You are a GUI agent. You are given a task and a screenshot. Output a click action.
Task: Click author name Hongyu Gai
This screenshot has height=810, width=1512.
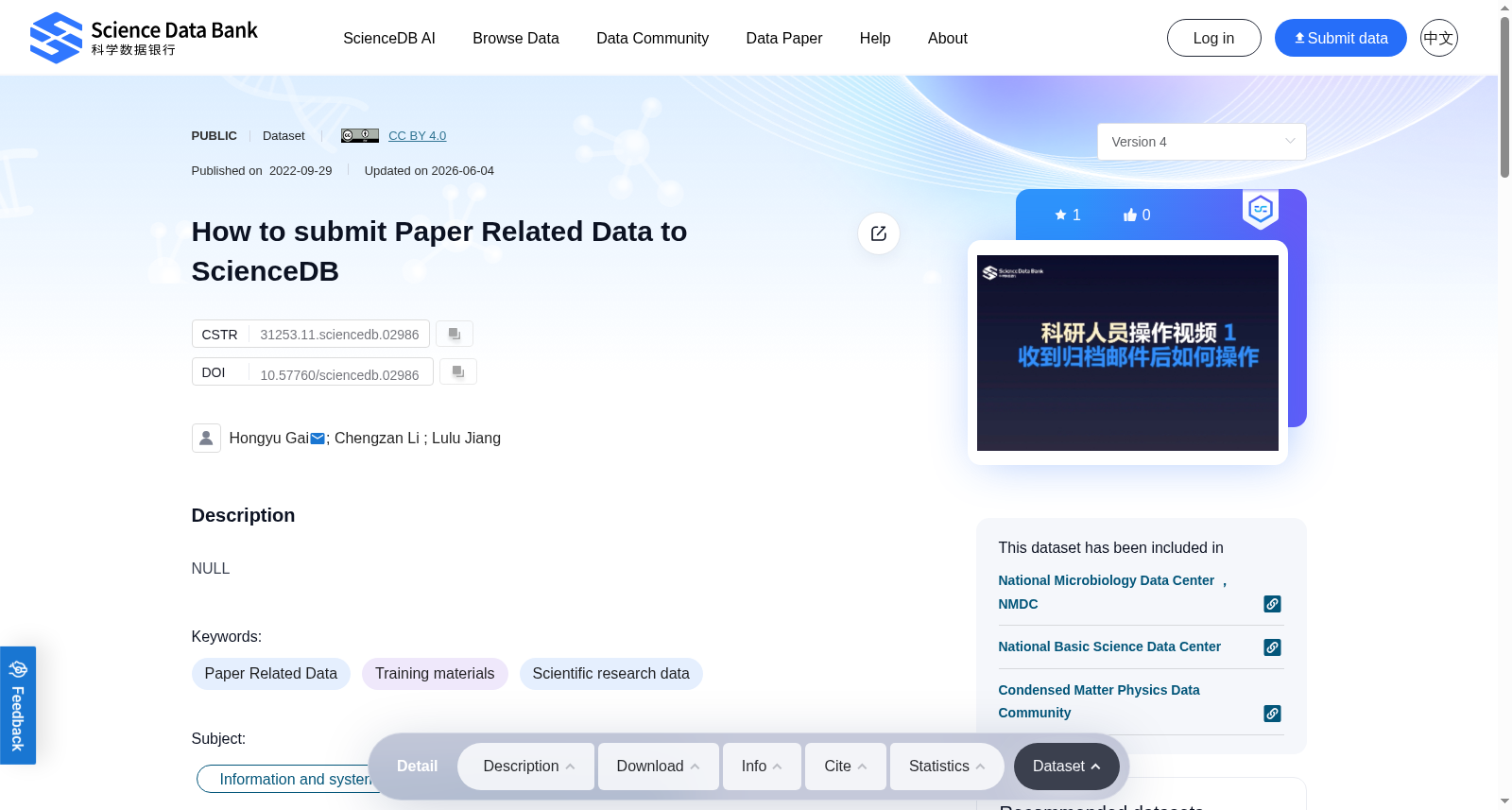pyautogui.click(x=269, y=439)
